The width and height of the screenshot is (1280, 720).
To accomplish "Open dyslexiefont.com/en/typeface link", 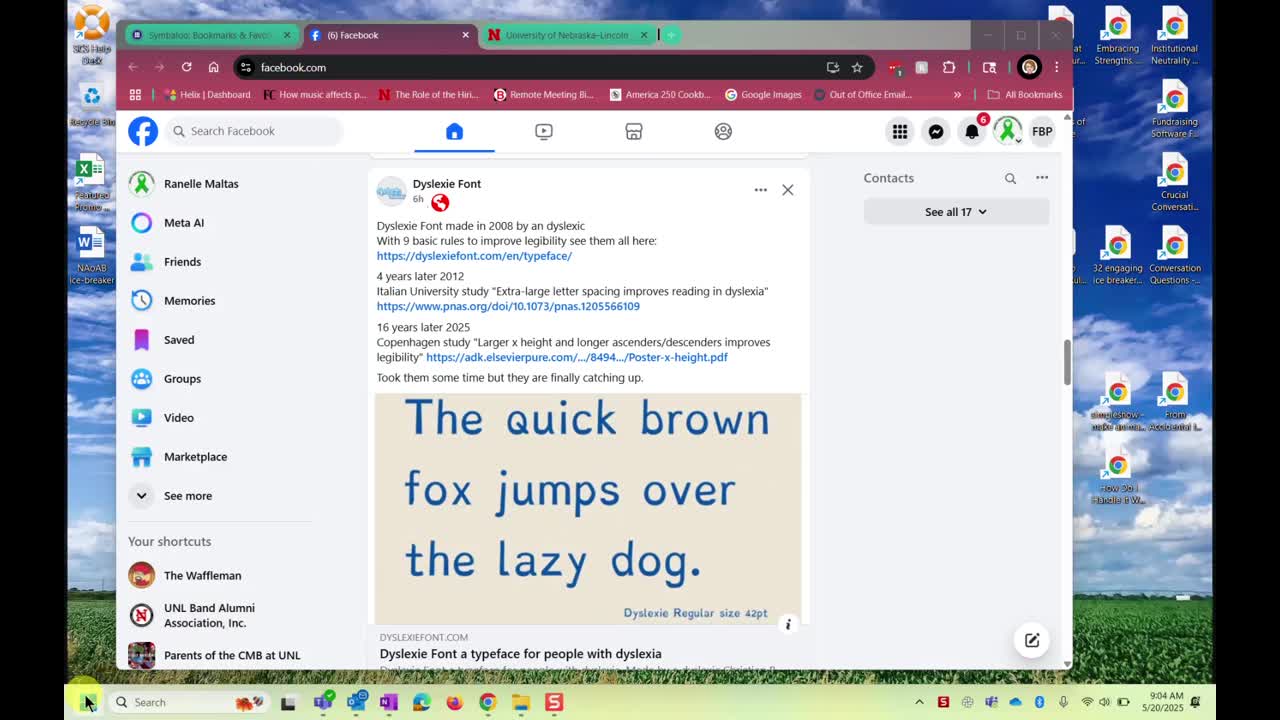I will [x=474, y=256].
